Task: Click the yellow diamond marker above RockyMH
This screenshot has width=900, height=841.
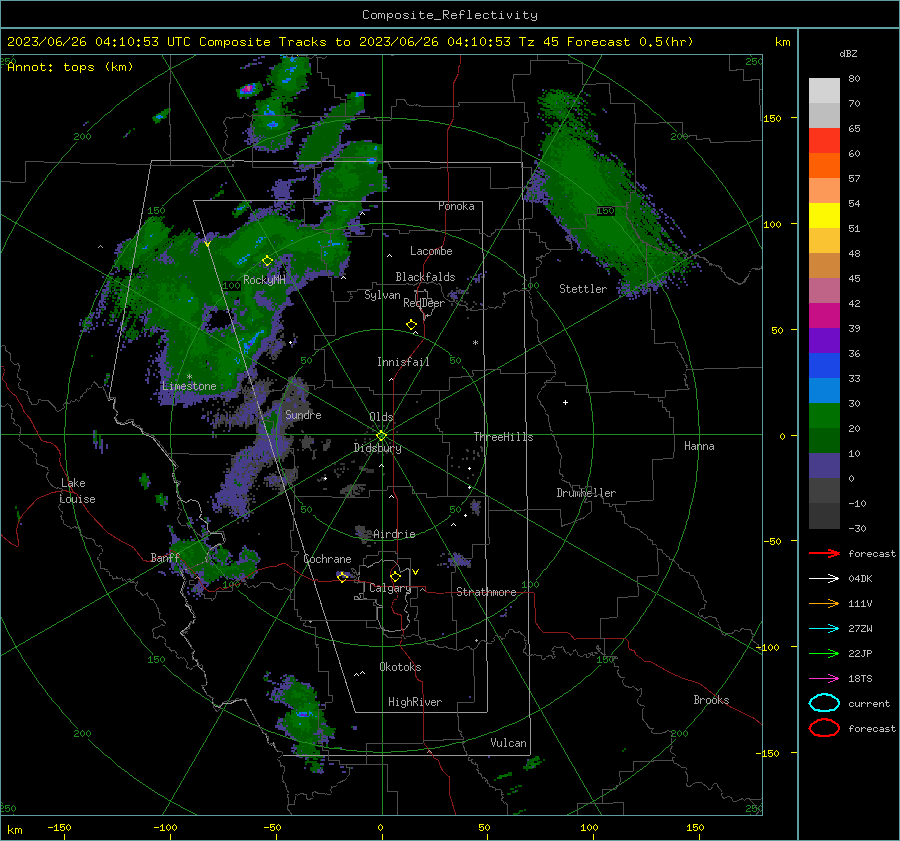Action: point(267,261)
